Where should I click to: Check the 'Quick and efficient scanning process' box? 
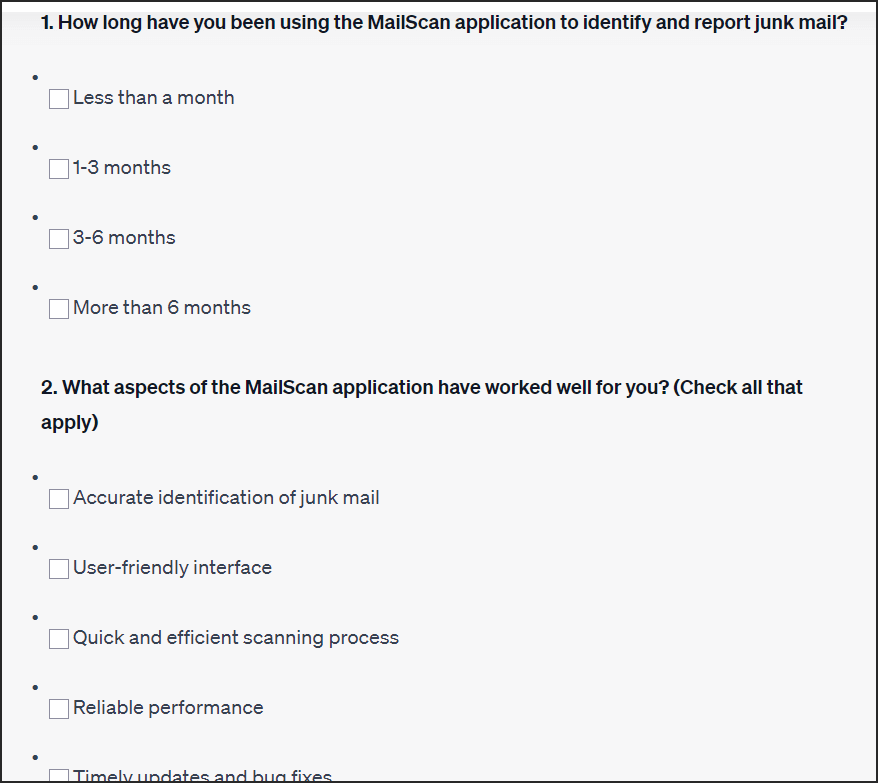tap(59, 638)
